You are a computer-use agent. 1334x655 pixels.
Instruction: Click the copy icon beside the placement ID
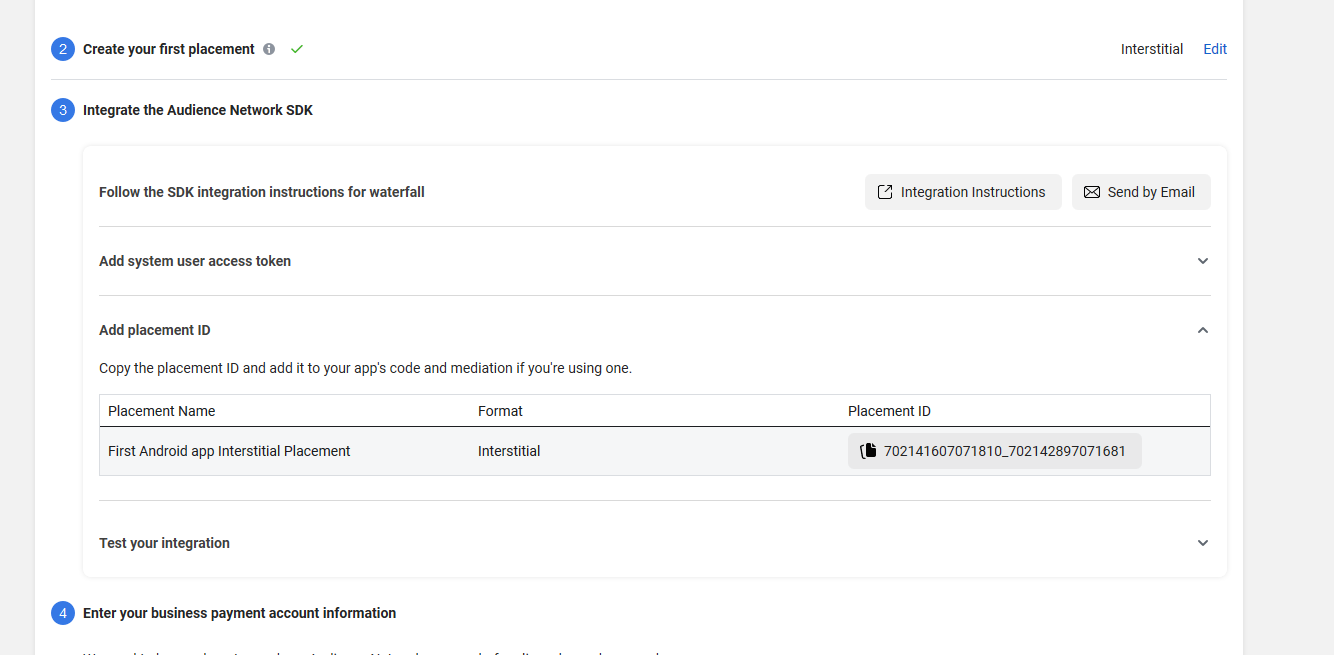pyautogui.click(x=867, y=450)
